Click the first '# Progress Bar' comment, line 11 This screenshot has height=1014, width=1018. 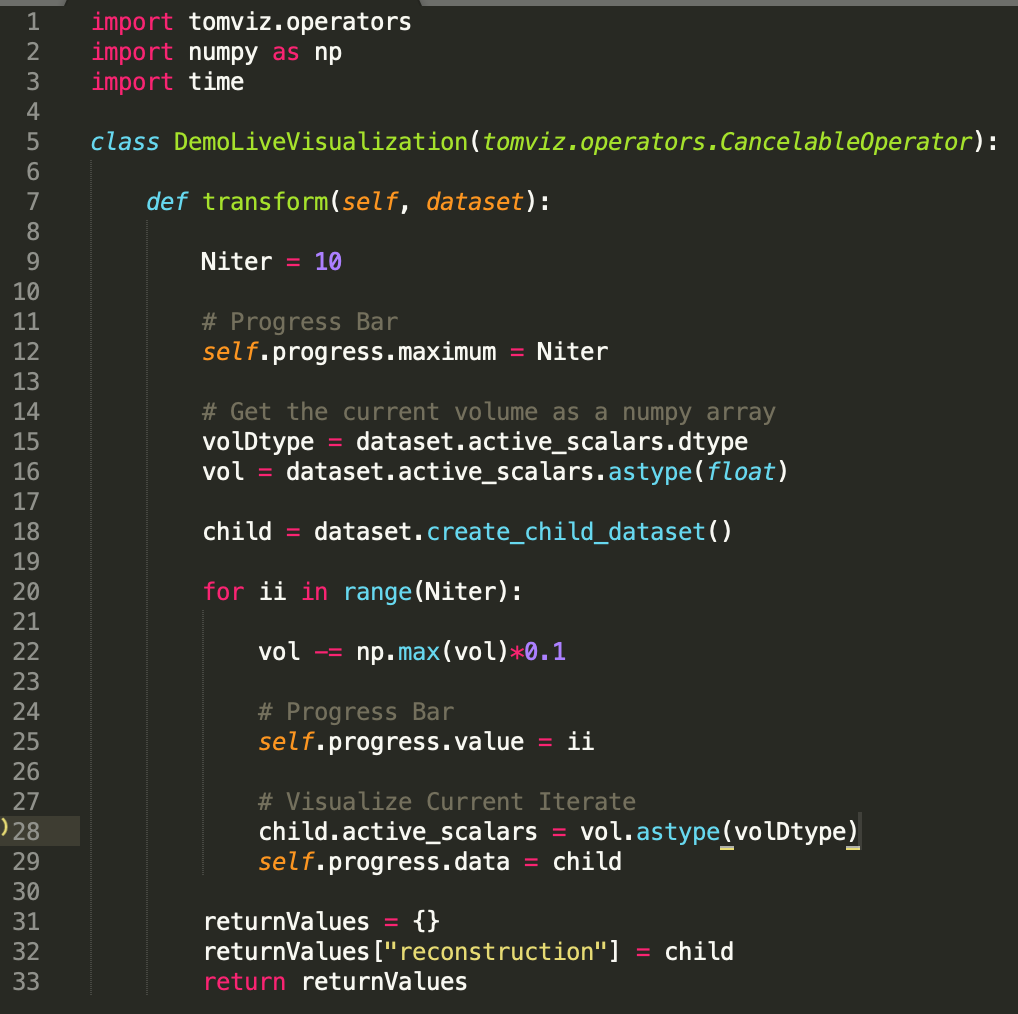click(x=300, y=322)
